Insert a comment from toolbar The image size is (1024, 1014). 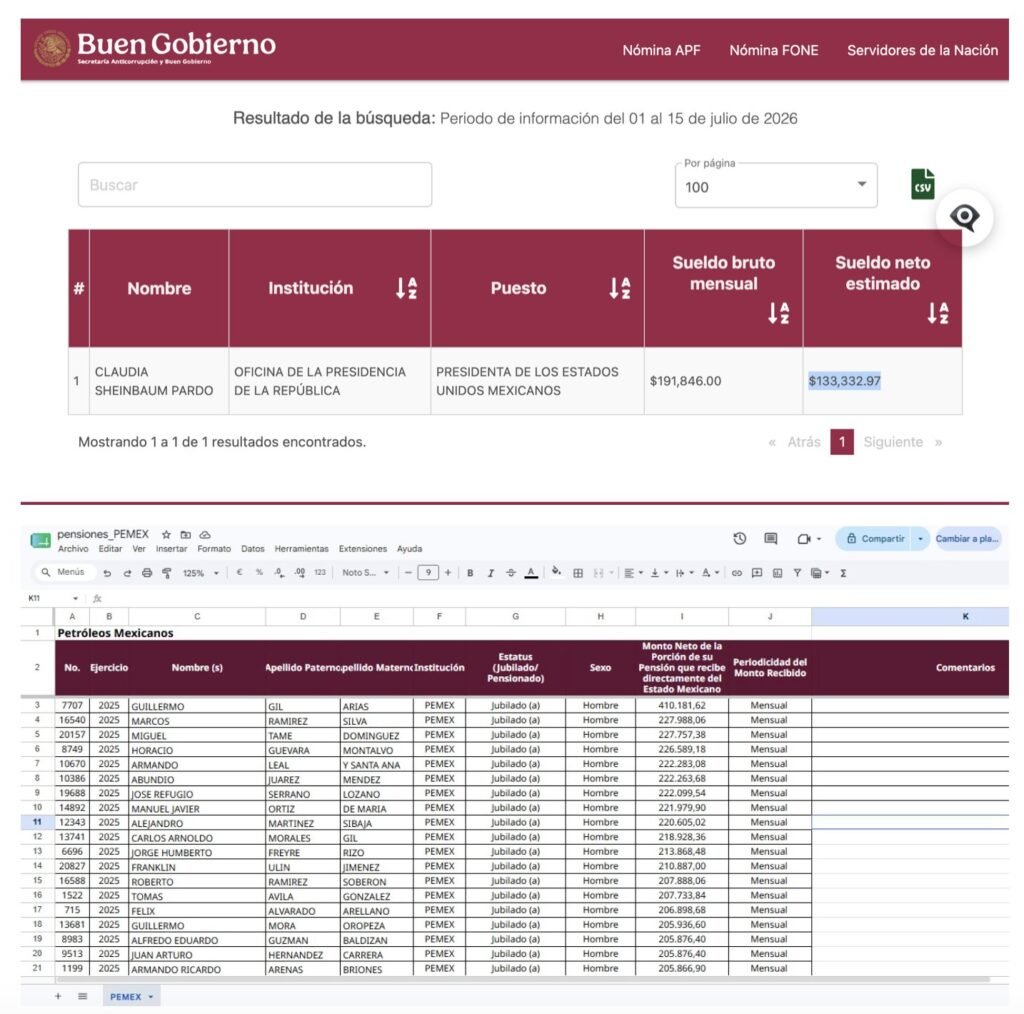757,573
